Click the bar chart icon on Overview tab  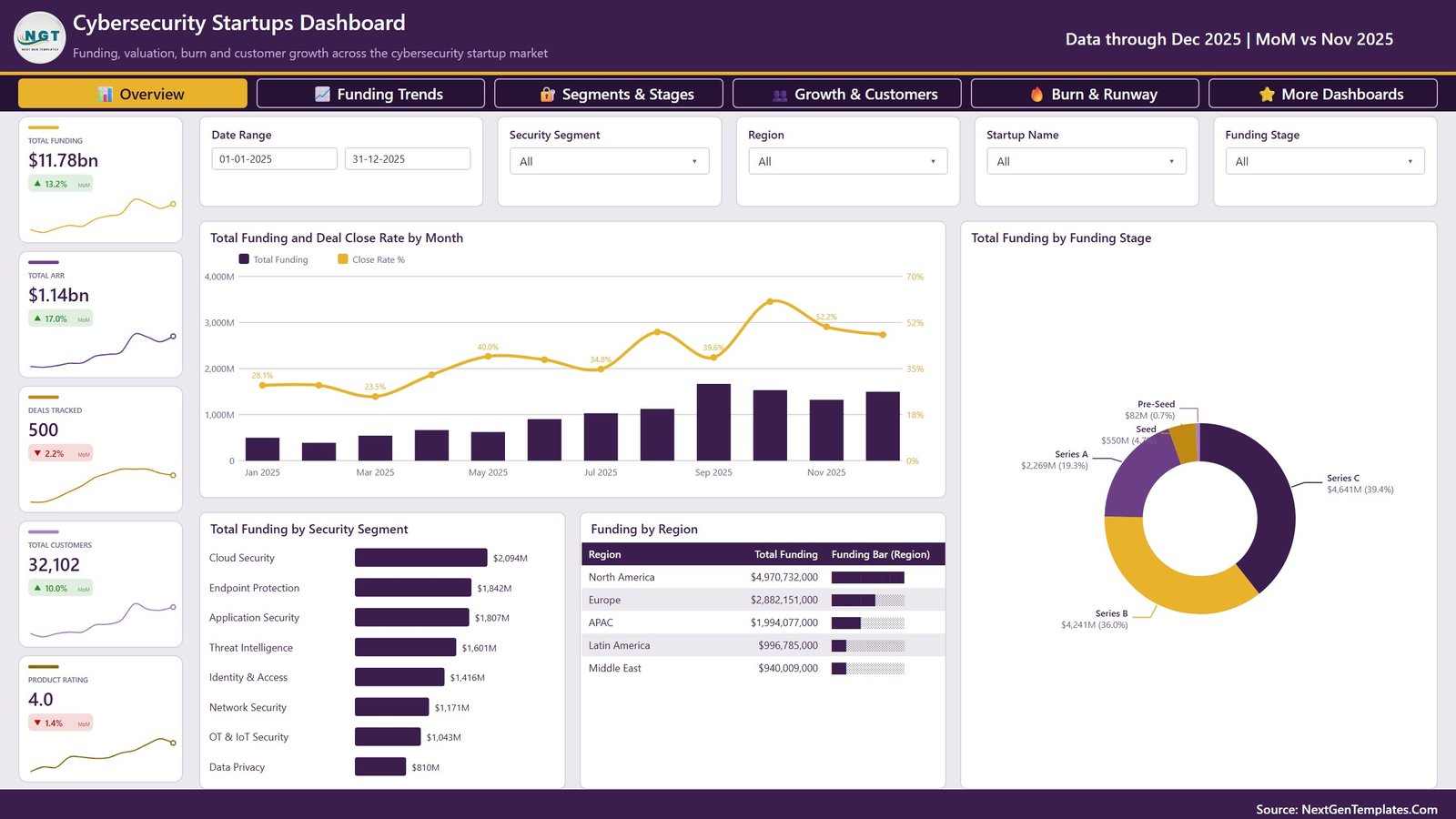click(x=106, y=94)
